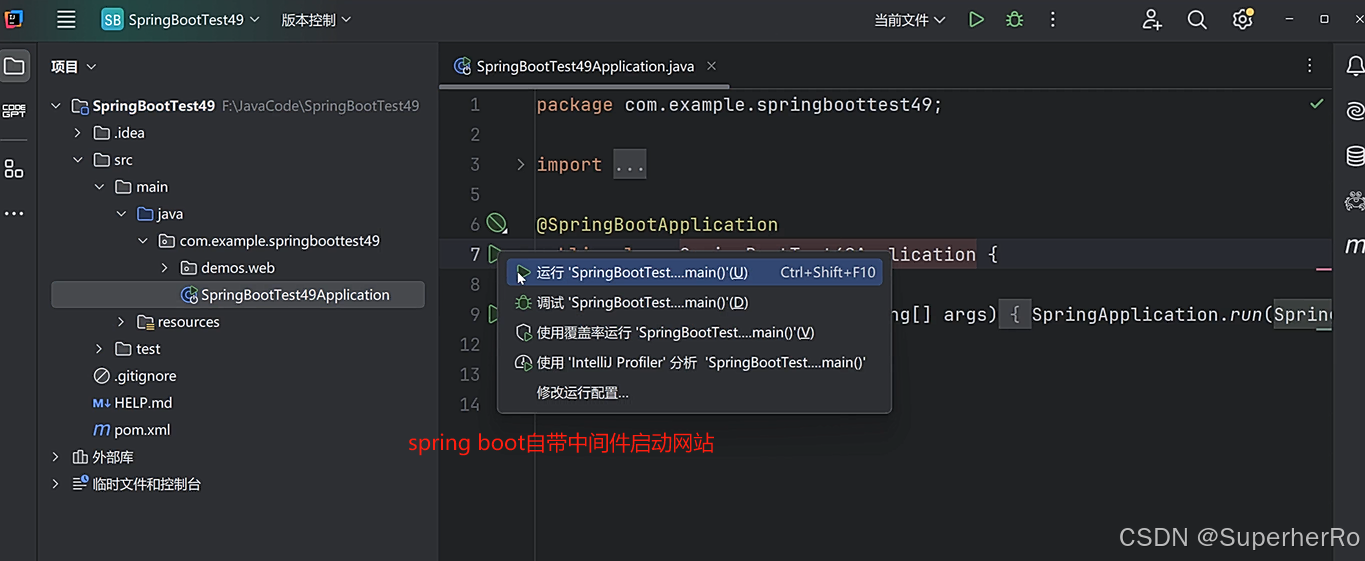Click the green Run button in toolbar
This screenshot has height=561, width=1365.
pyautogui.click(x=976, y=20)
